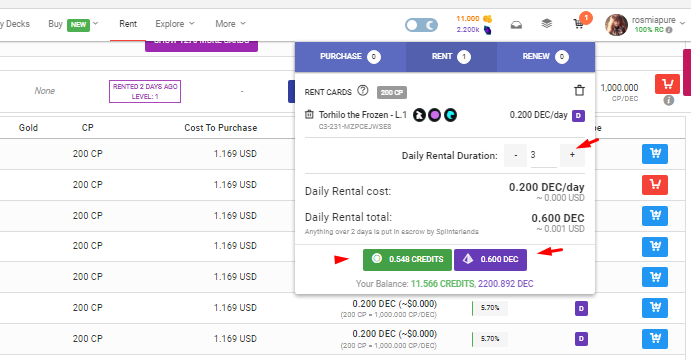691x360 pixels.
Task: Click the 200 CP badge
Action: 392,93
